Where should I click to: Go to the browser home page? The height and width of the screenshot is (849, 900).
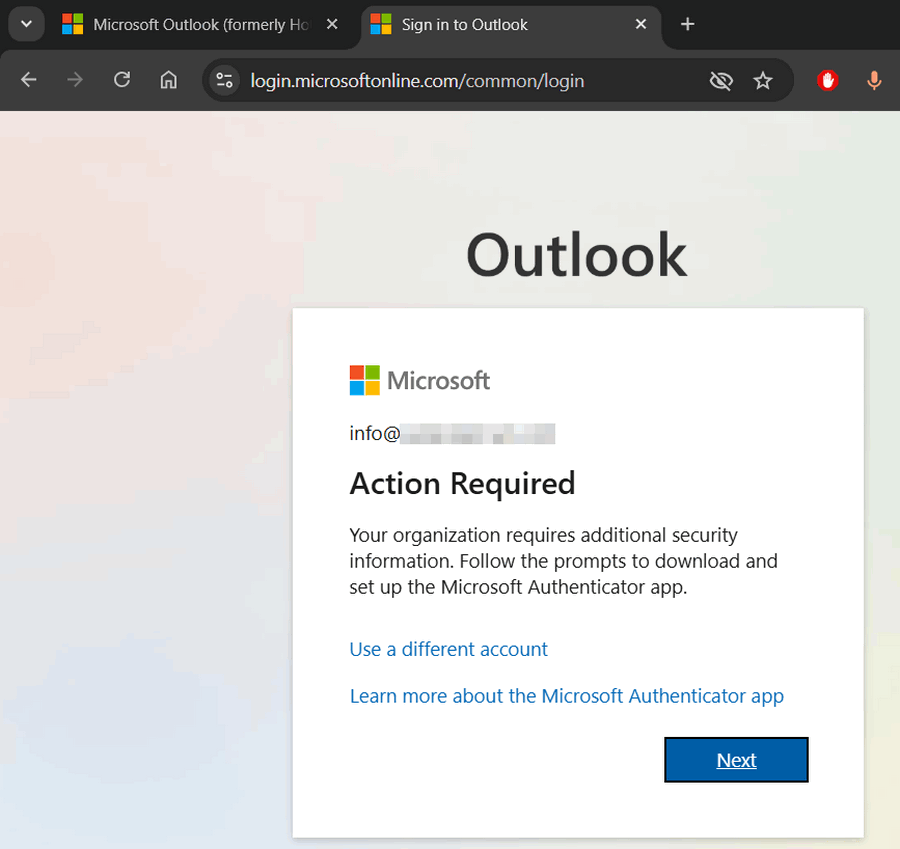(x=169, y=80)
